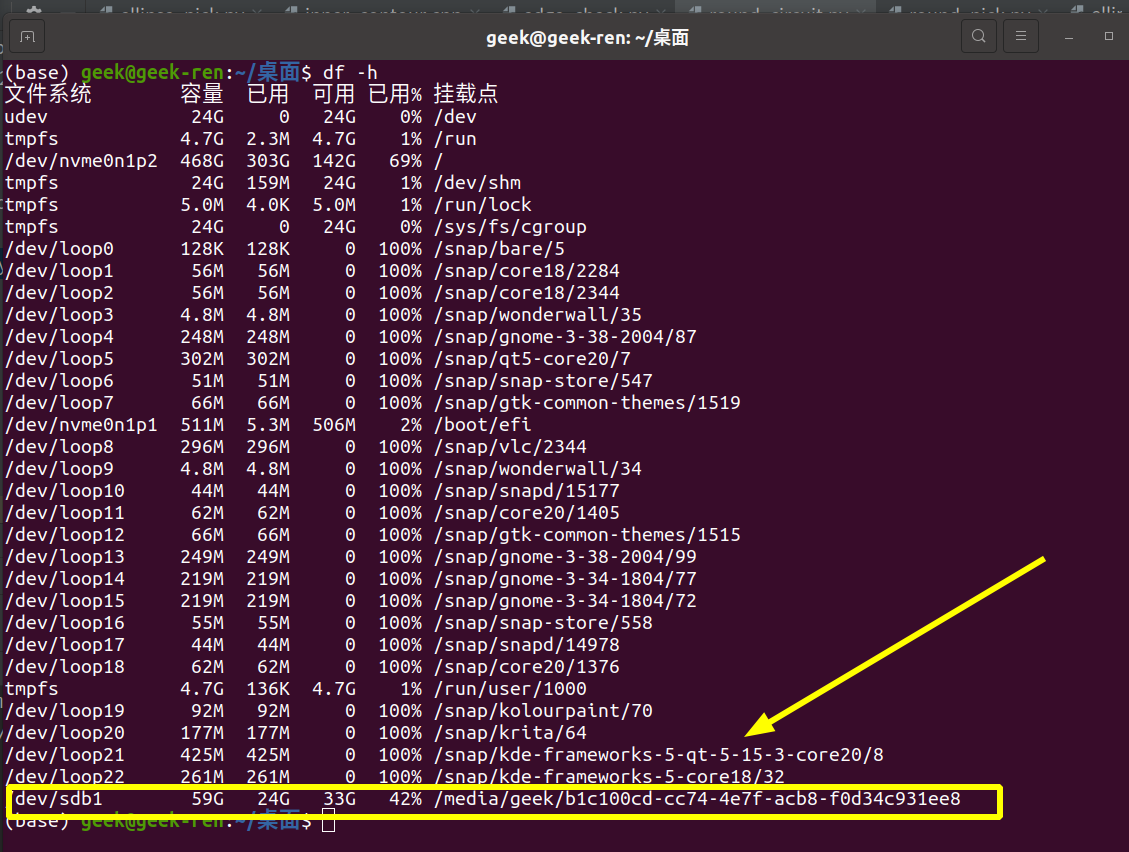
Task: Click the /snap/core18/2284 mount point
Action: [x=526, y=271]
